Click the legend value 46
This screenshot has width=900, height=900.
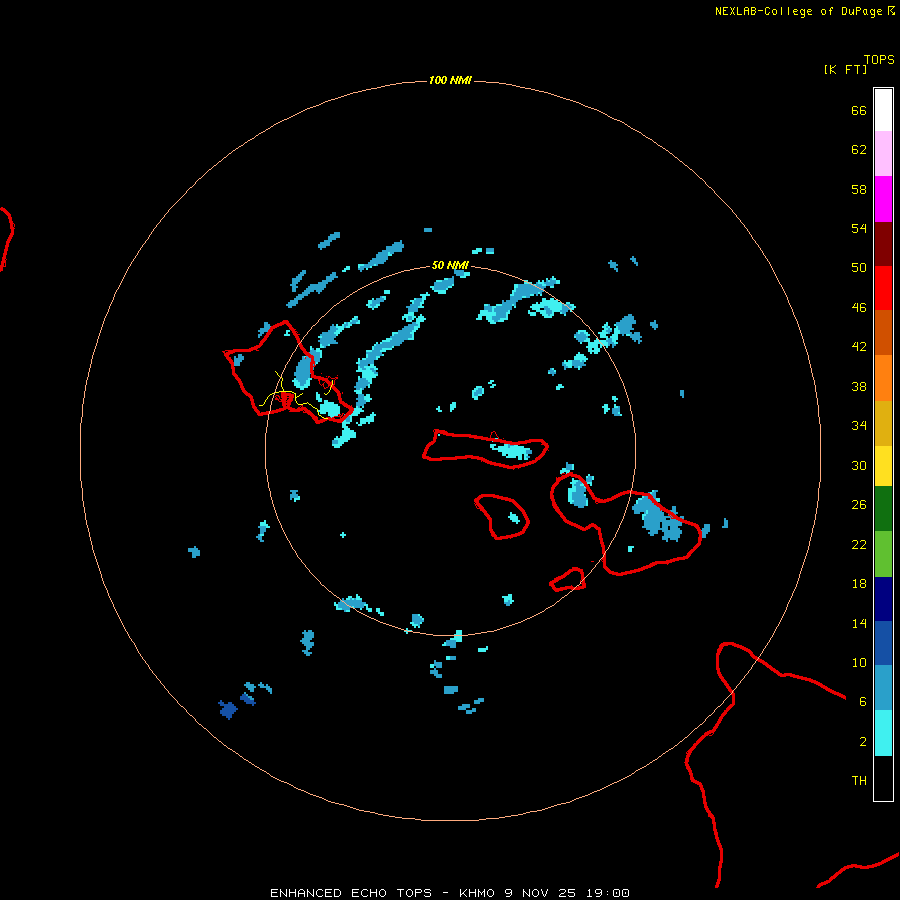[x=859, y=308]
